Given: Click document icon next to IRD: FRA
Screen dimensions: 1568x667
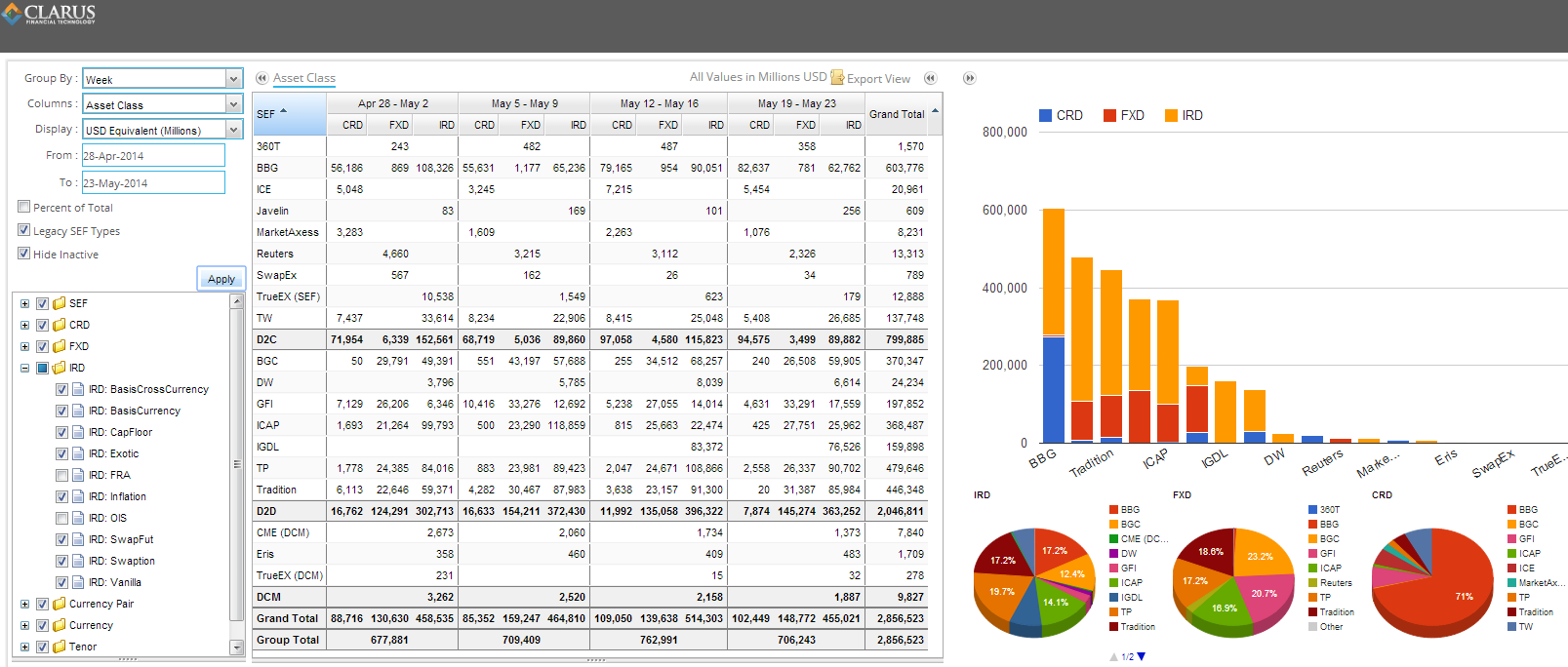Looking at the screenshot, I should tap(79, 475).
